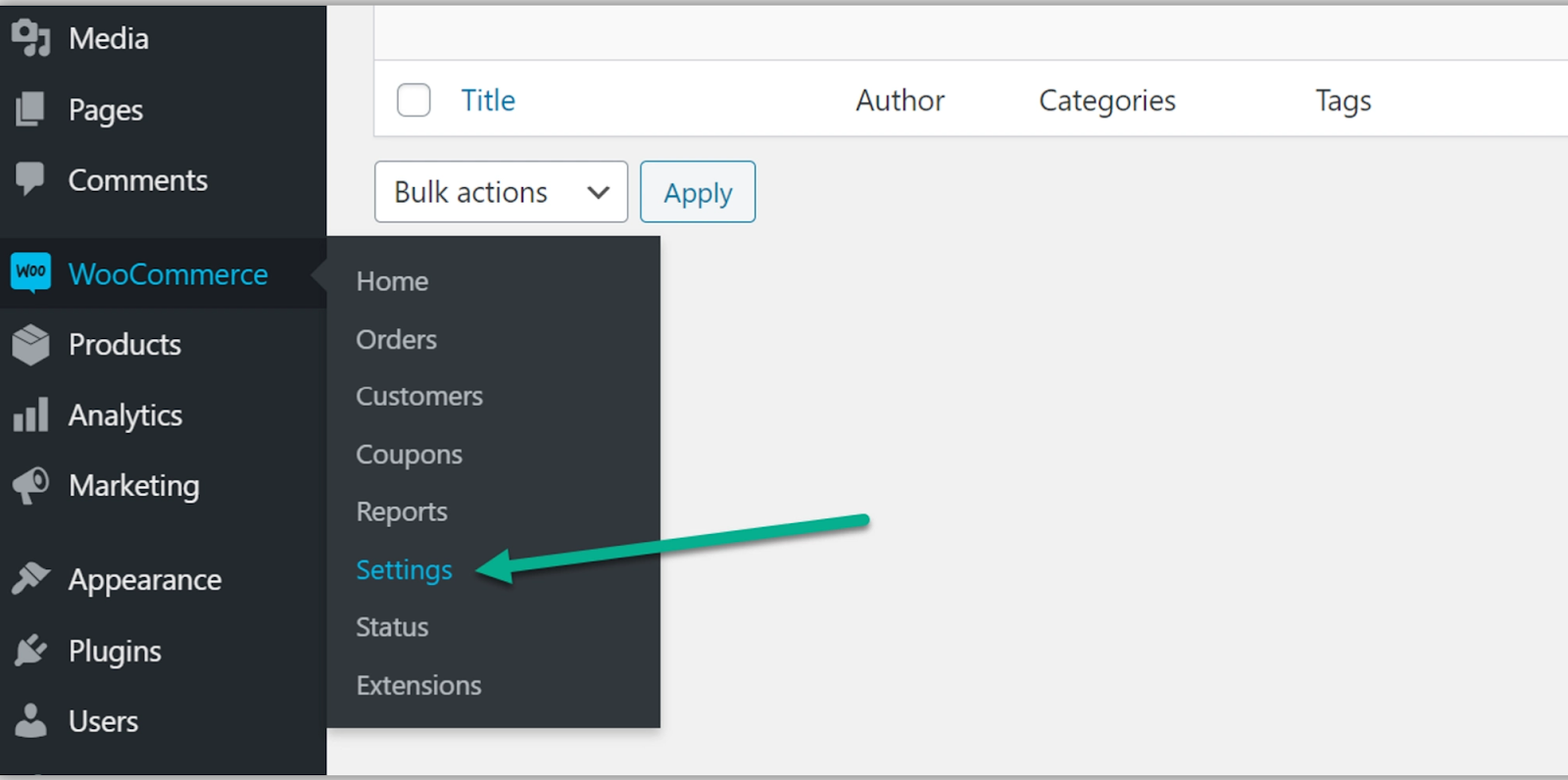Image resolution: width=1568 pixels, height=780 pixels.
Task: Open Orders in the WooCommerce submenu
Action: coord(396,339)
